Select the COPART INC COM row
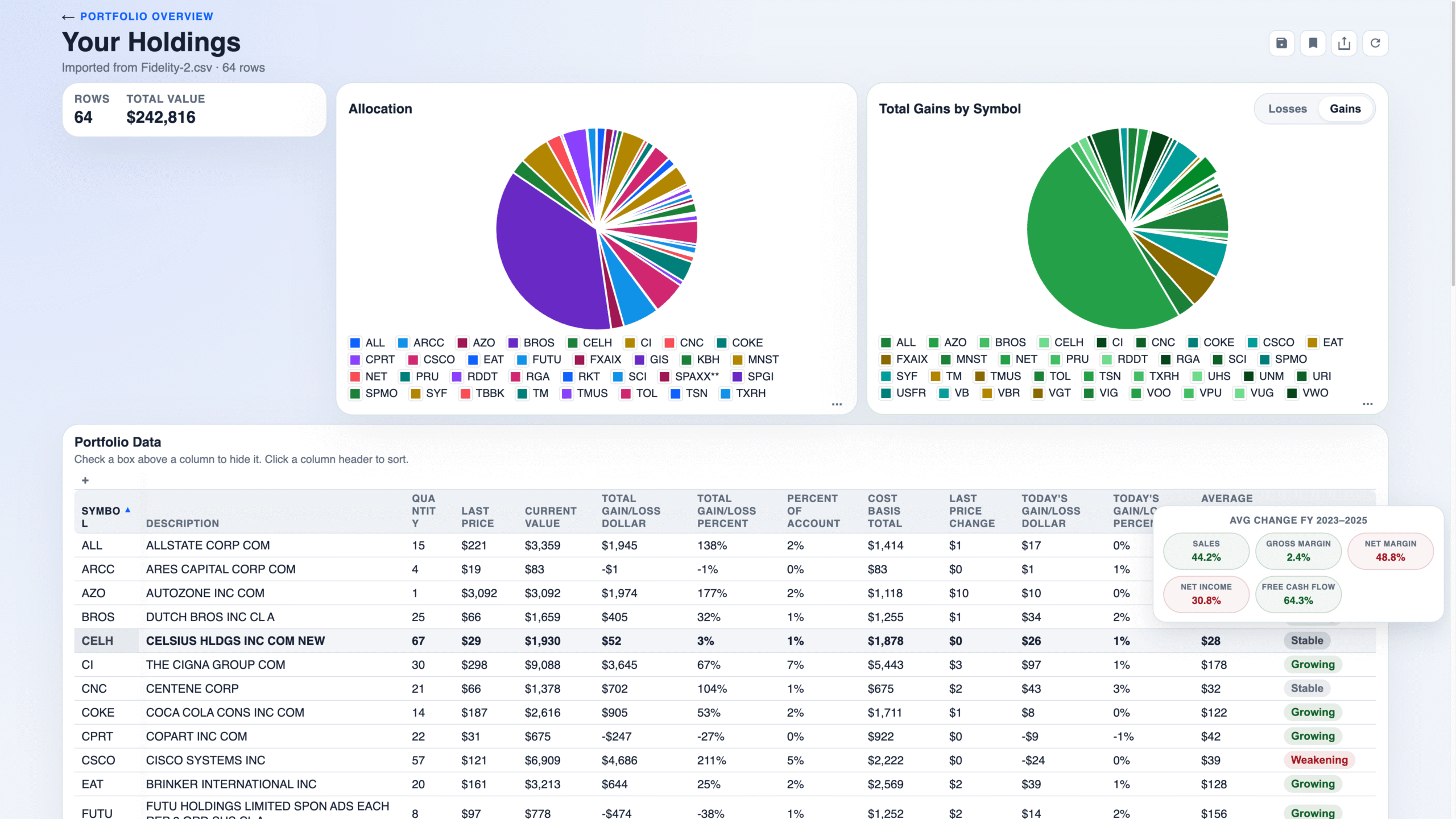Screen dimensions: 1456x819 coord(725,737)
